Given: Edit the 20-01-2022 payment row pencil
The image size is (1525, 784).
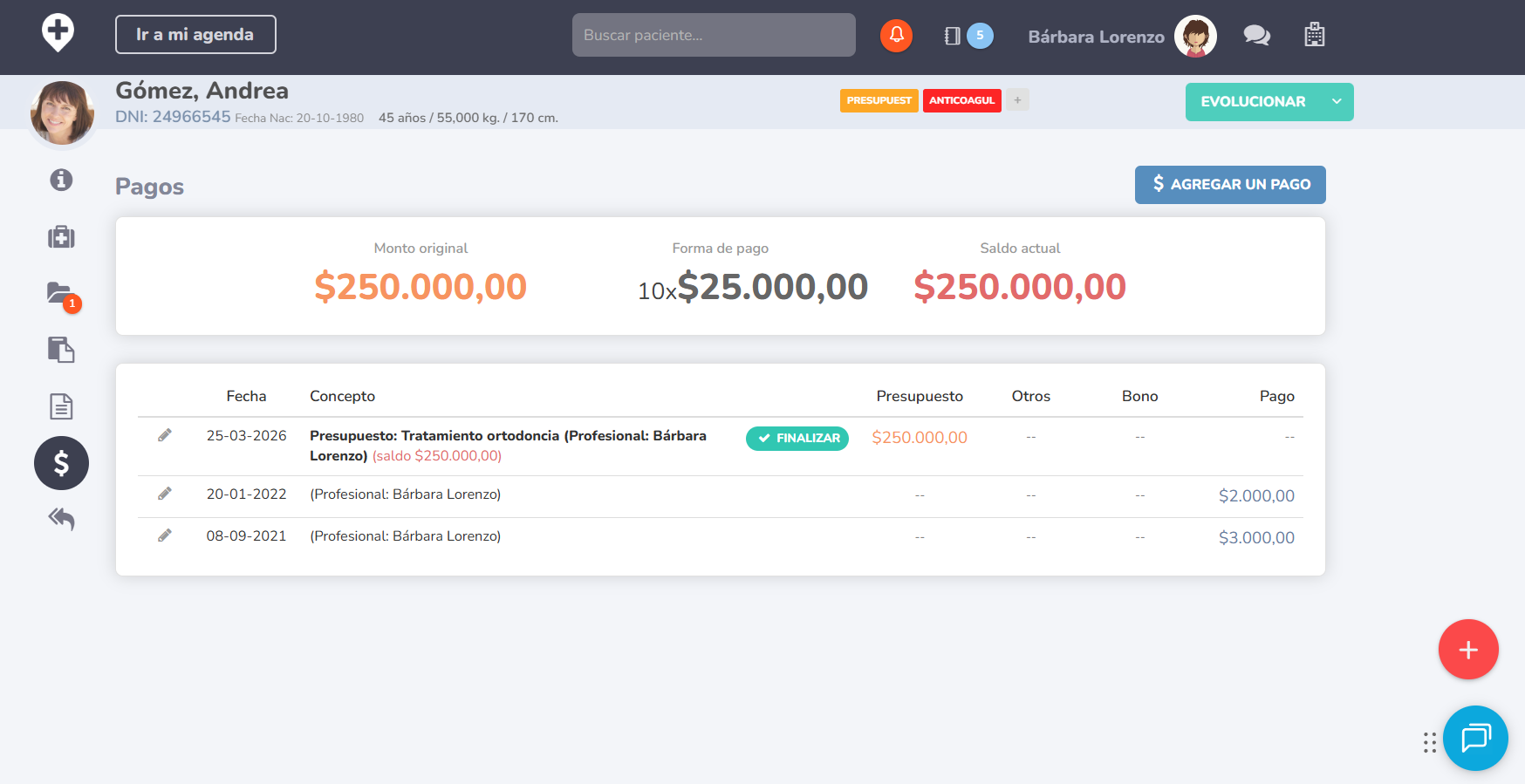Looking at the screenshot, I should tap(164, 494).
